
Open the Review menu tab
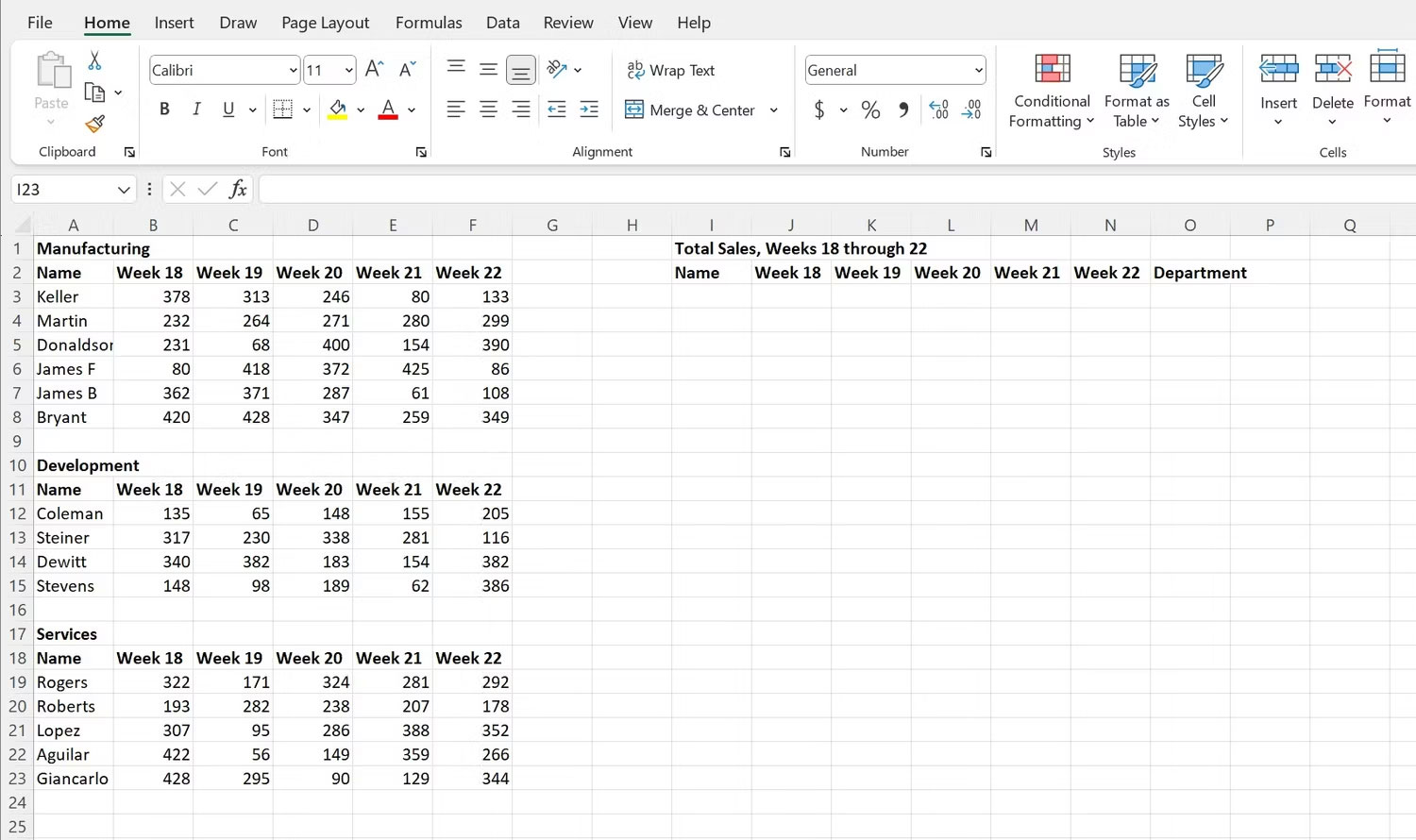567,22
